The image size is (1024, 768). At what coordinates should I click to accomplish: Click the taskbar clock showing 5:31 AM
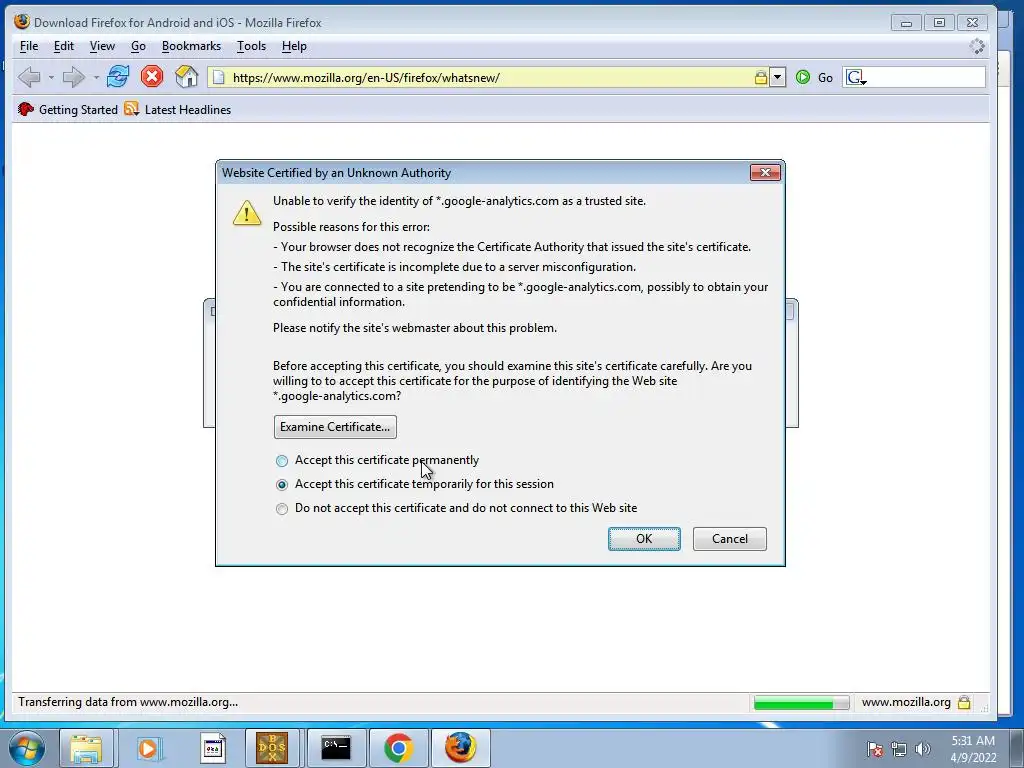tap(972, 741)
